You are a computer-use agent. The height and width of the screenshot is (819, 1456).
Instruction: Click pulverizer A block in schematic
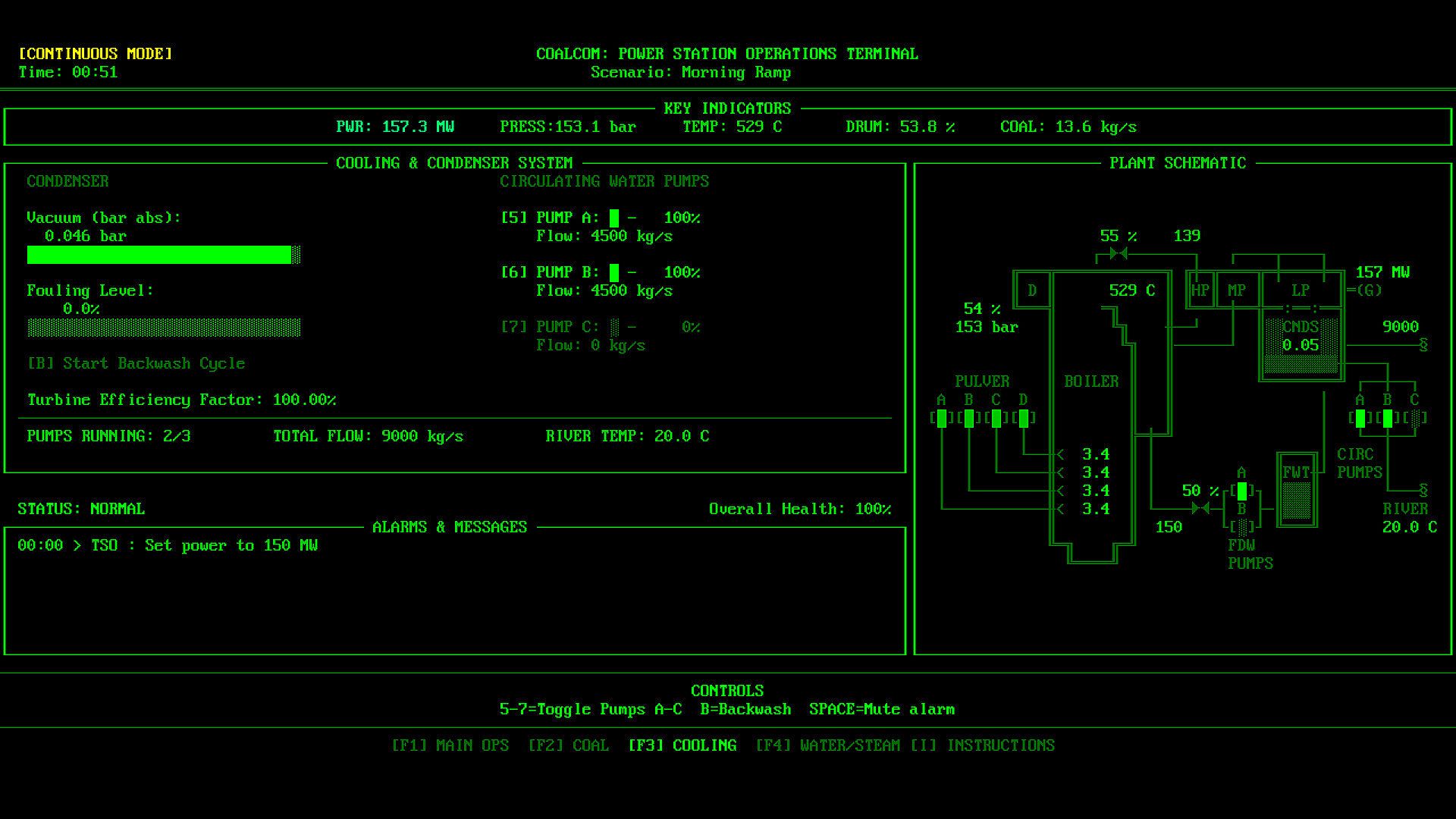[941, 418]
